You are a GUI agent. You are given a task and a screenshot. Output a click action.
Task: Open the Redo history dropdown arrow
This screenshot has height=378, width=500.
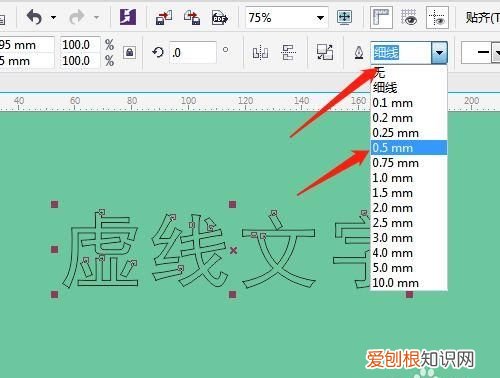[96, 17]
